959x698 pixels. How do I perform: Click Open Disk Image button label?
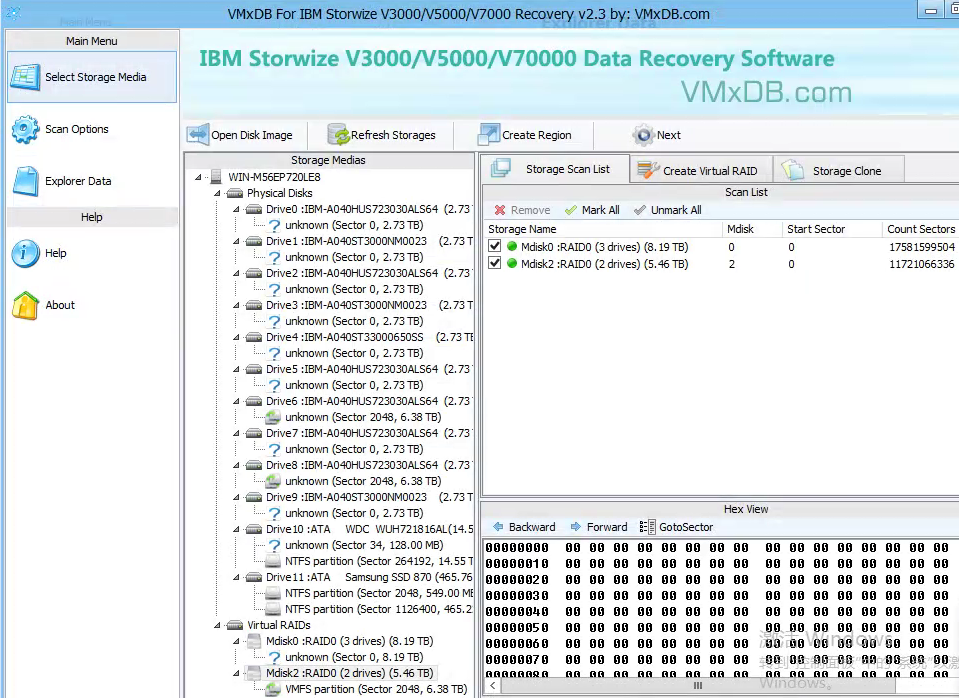pos(252,135)
